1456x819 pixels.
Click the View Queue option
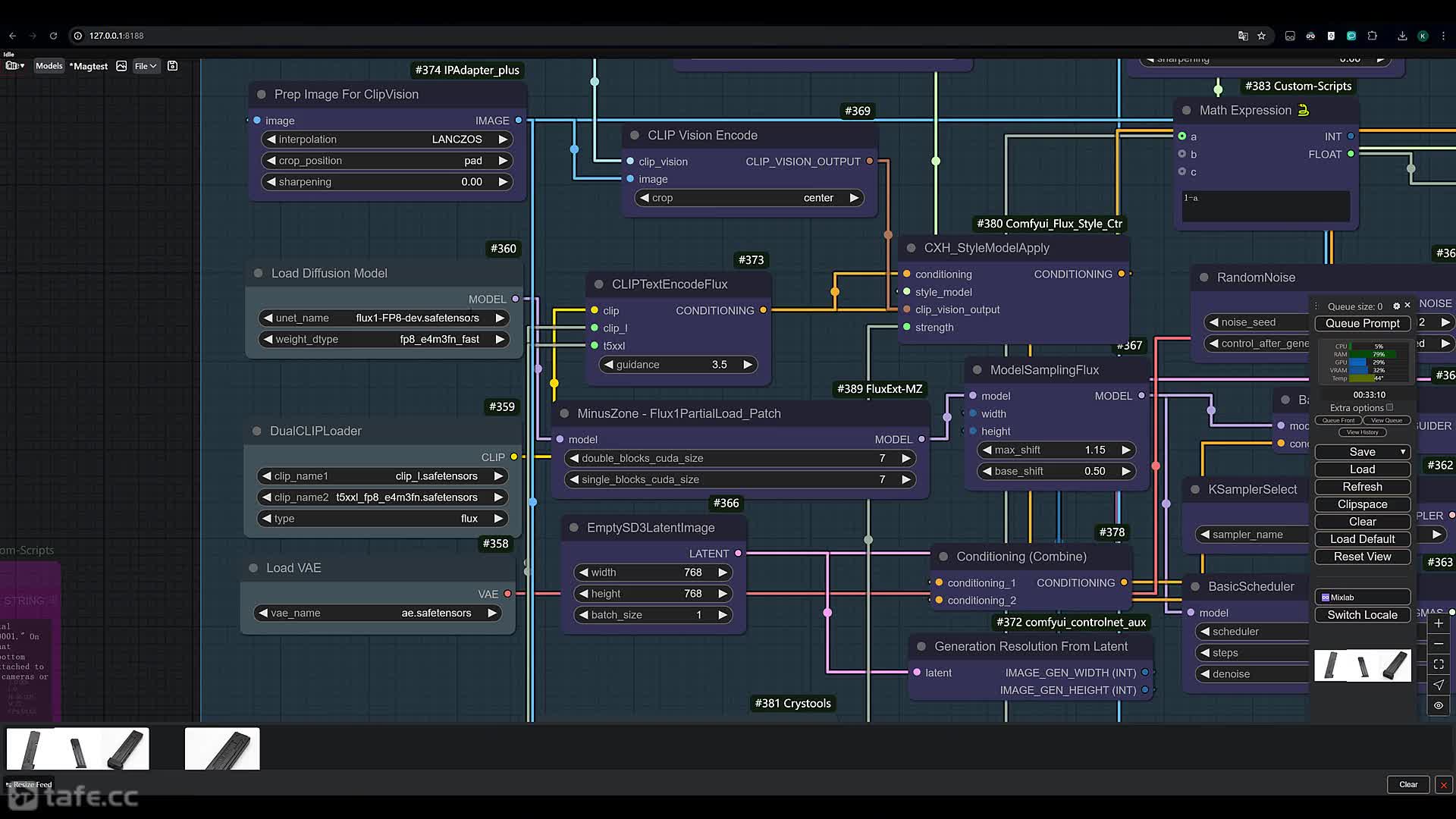click(x=1387, y=420)
